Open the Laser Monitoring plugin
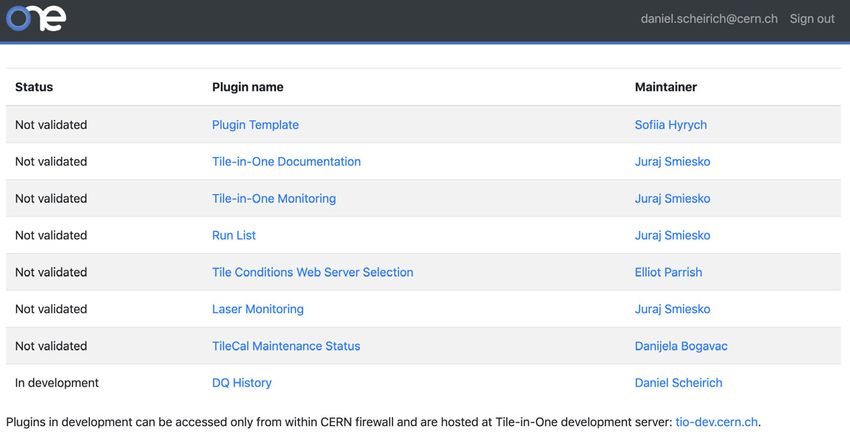850x444 pixels. (x=257, y=309)
